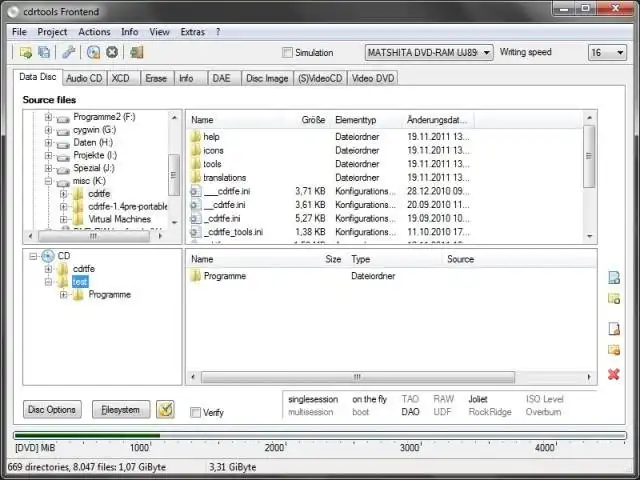Viewport: 640px width, 480px height.
Task: Expand the Programme2 (F:) drive node
Action: pos(48,117)
